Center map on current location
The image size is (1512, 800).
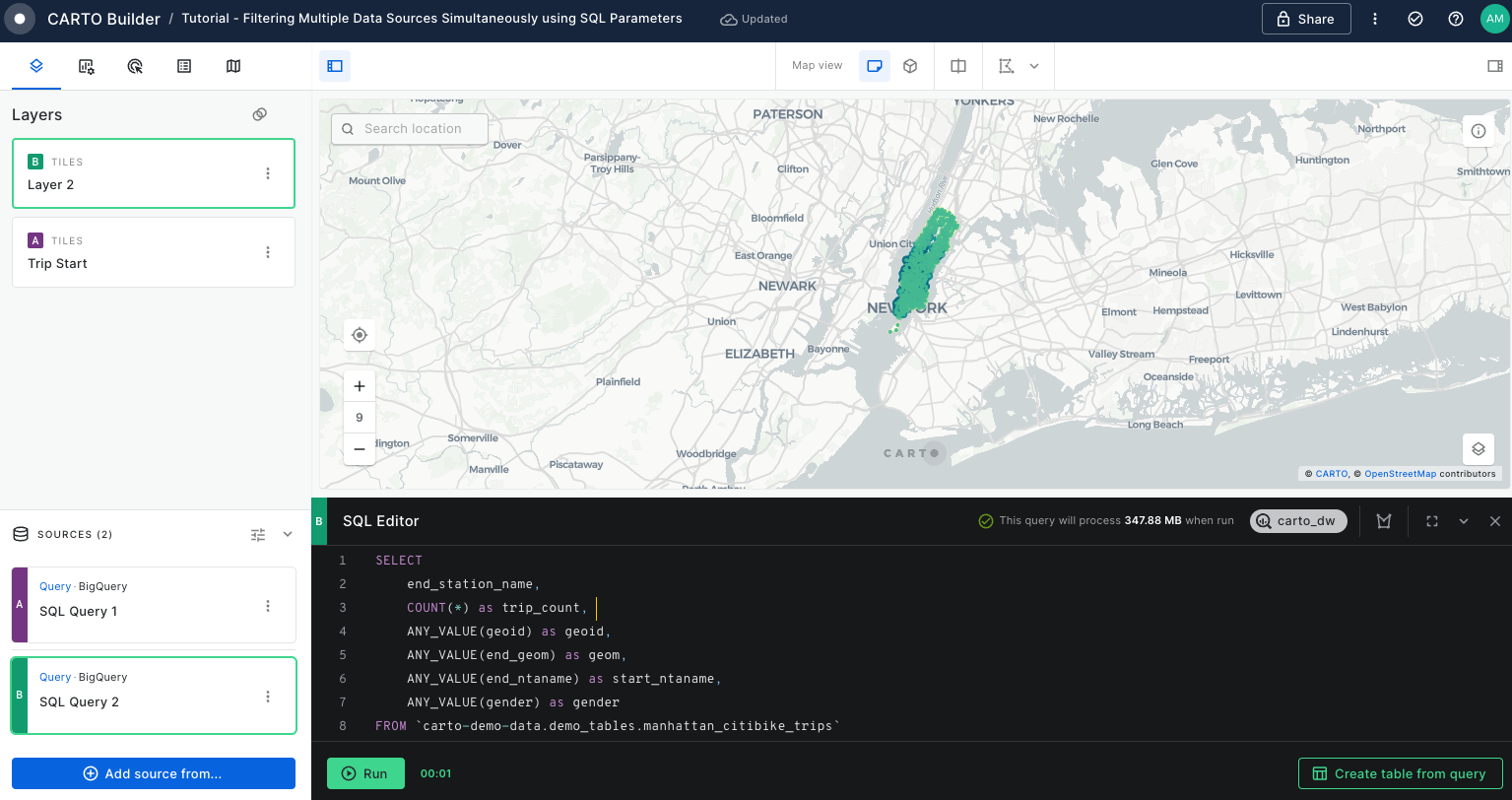pos(360,335)
